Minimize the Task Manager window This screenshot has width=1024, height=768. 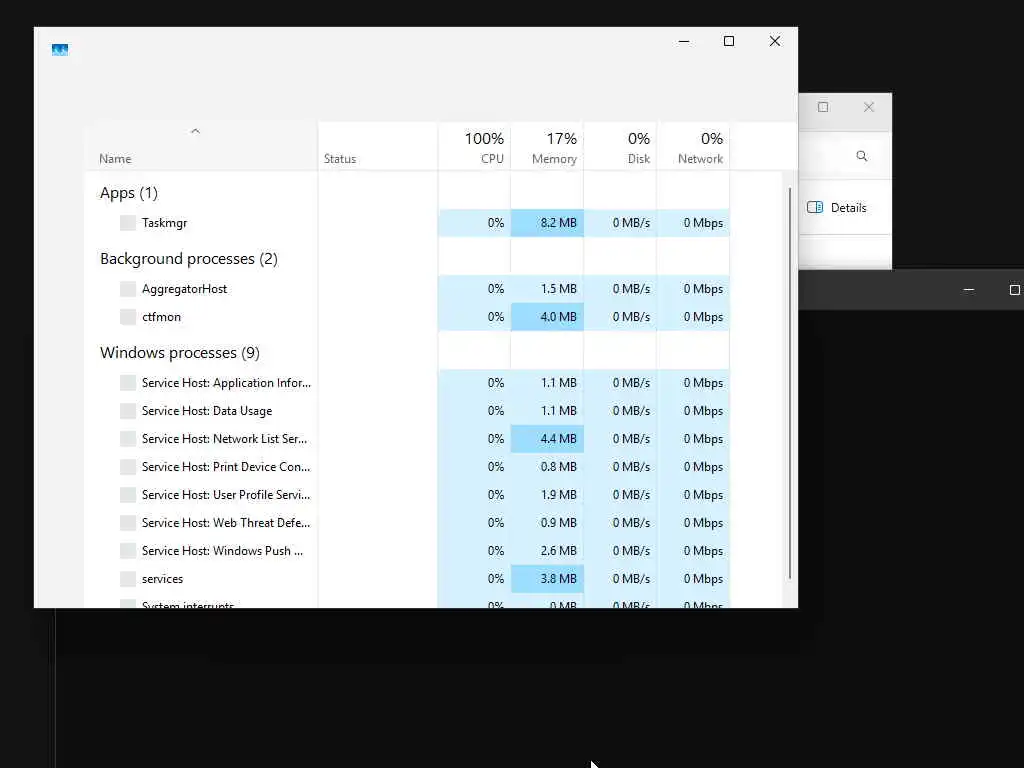click(x=684, y=41)
